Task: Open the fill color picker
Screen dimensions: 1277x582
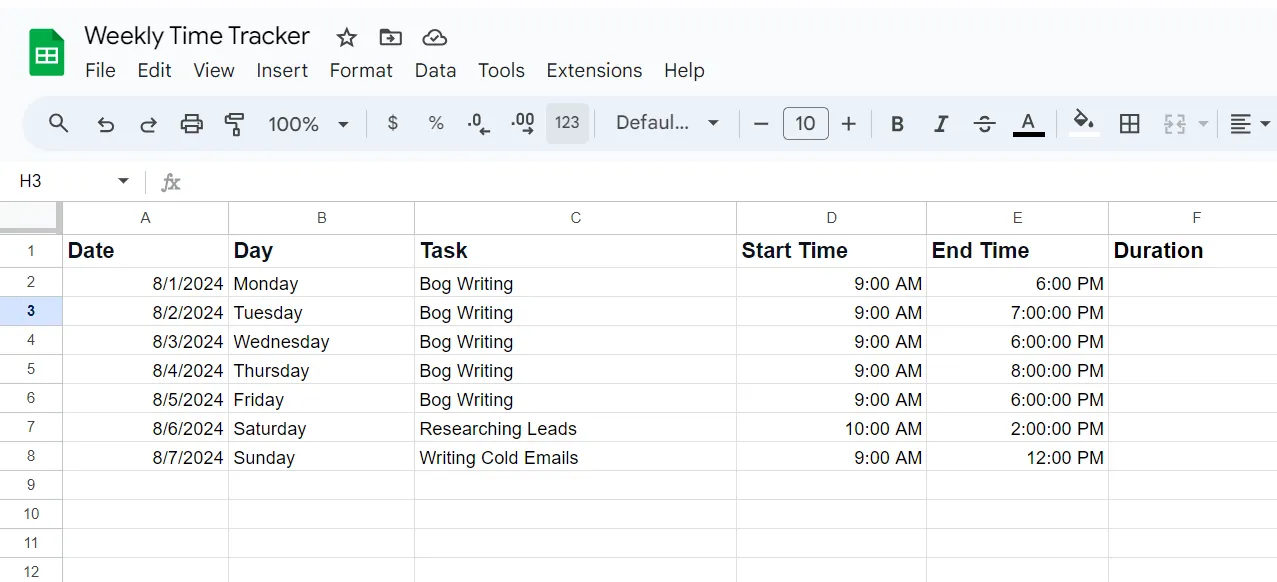Action: click(x=1084, y=124)
